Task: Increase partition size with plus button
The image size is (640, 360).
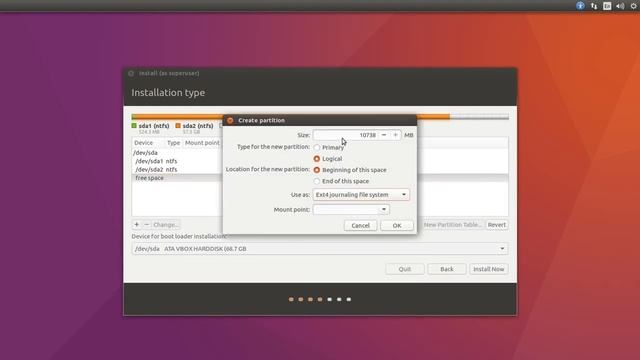Action: (x=395, y=135)
